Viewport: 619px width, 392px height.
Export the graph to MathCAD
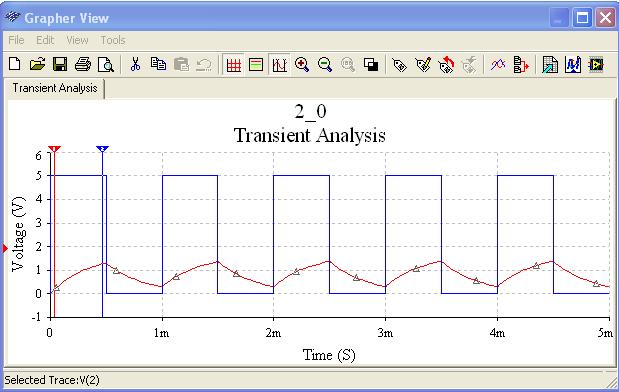pos(573,64)
